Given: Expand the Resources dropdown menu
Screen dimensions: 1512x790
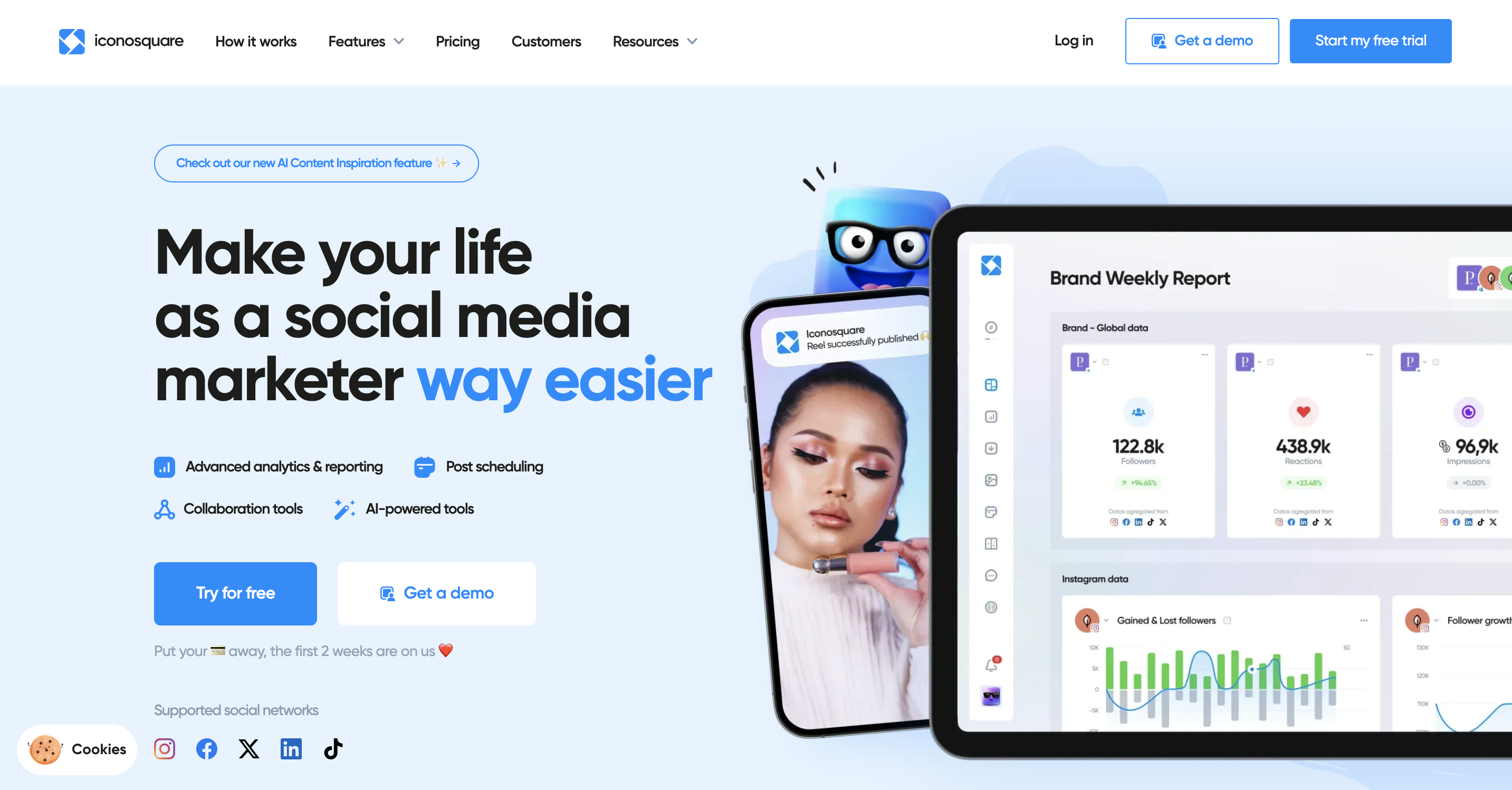Looking at the screenshot, I should [x=655, y=41].
